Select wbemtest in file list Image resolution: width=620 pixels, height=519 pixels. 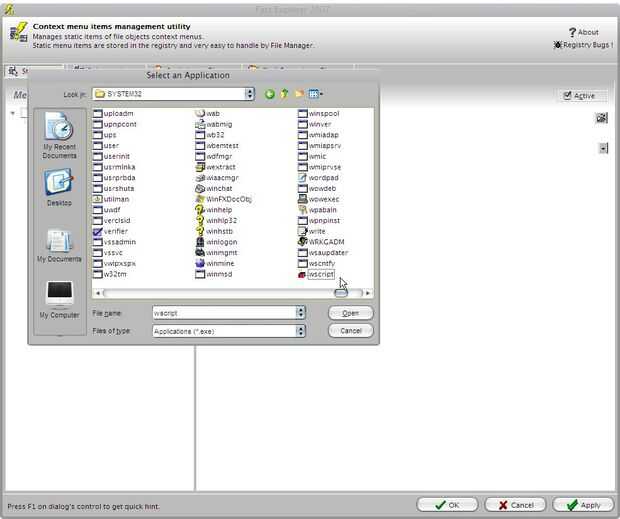(217, 145)
